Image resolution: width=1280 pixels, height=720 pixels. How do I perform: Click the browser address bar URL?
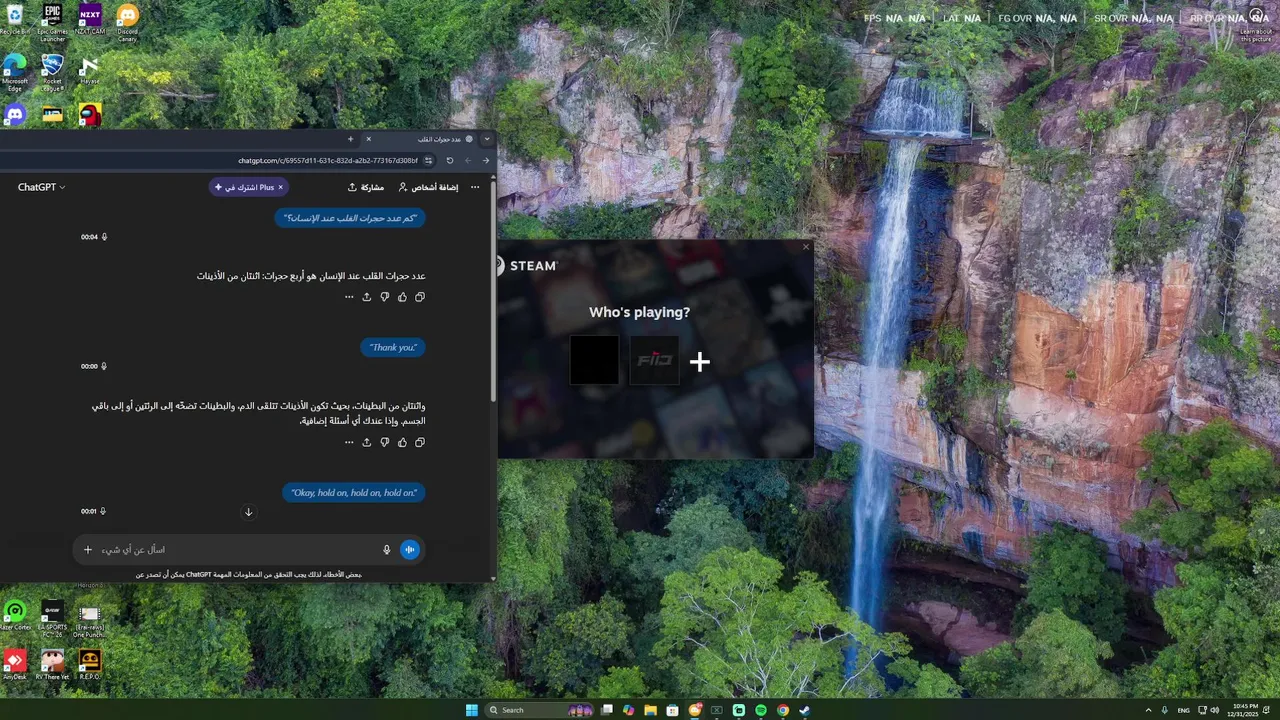click(328, 160)
